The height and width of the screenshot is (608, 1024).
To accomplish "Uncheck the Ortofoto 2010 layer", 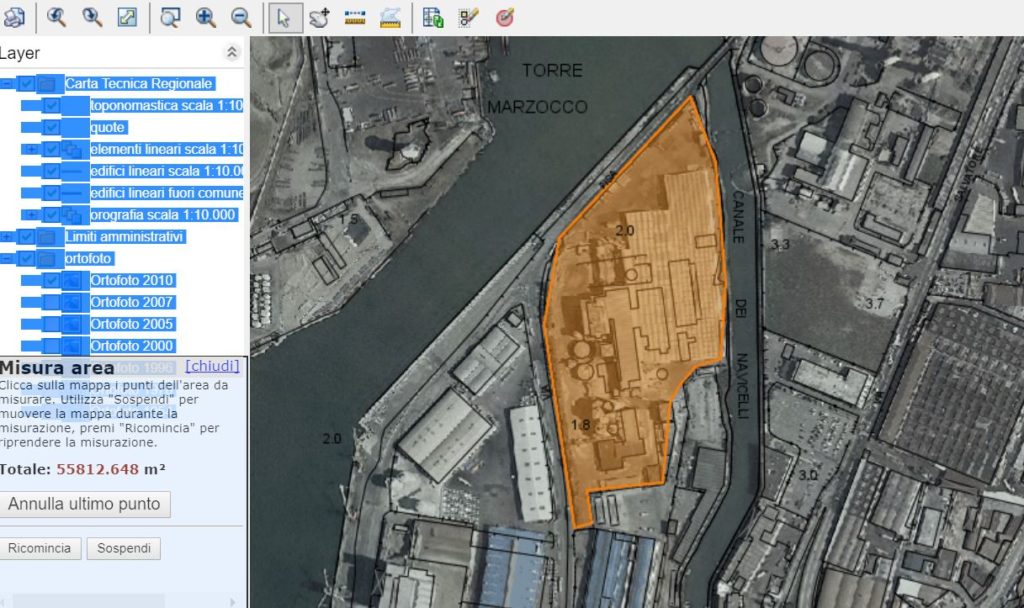I will [50, 280].
